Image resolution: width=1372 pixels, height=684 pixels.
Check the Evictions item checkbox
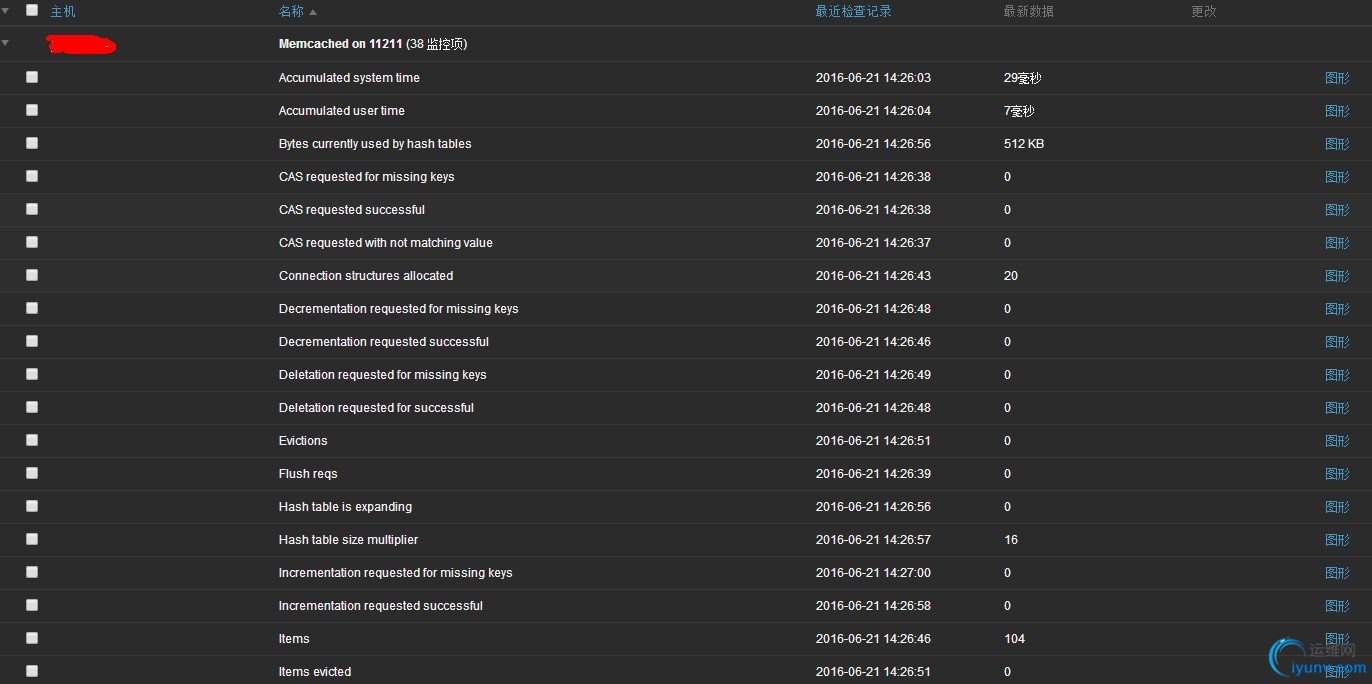pos(31,440)
